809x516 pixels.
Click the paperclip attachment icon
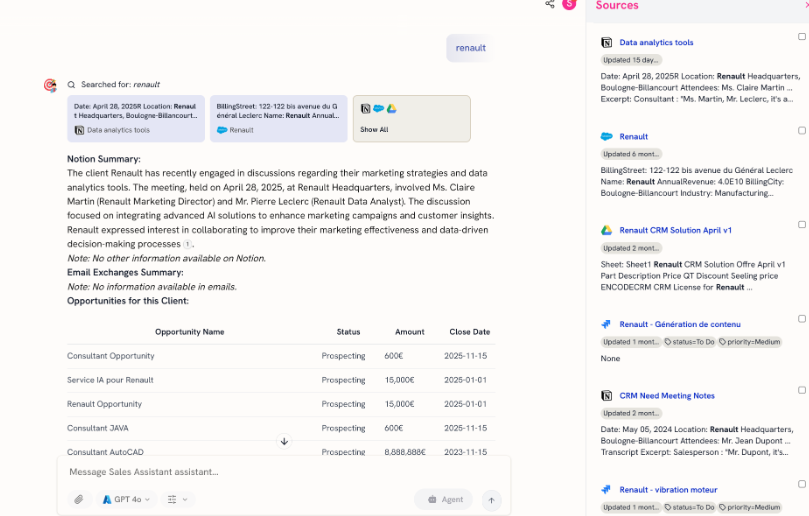(78, 499)
